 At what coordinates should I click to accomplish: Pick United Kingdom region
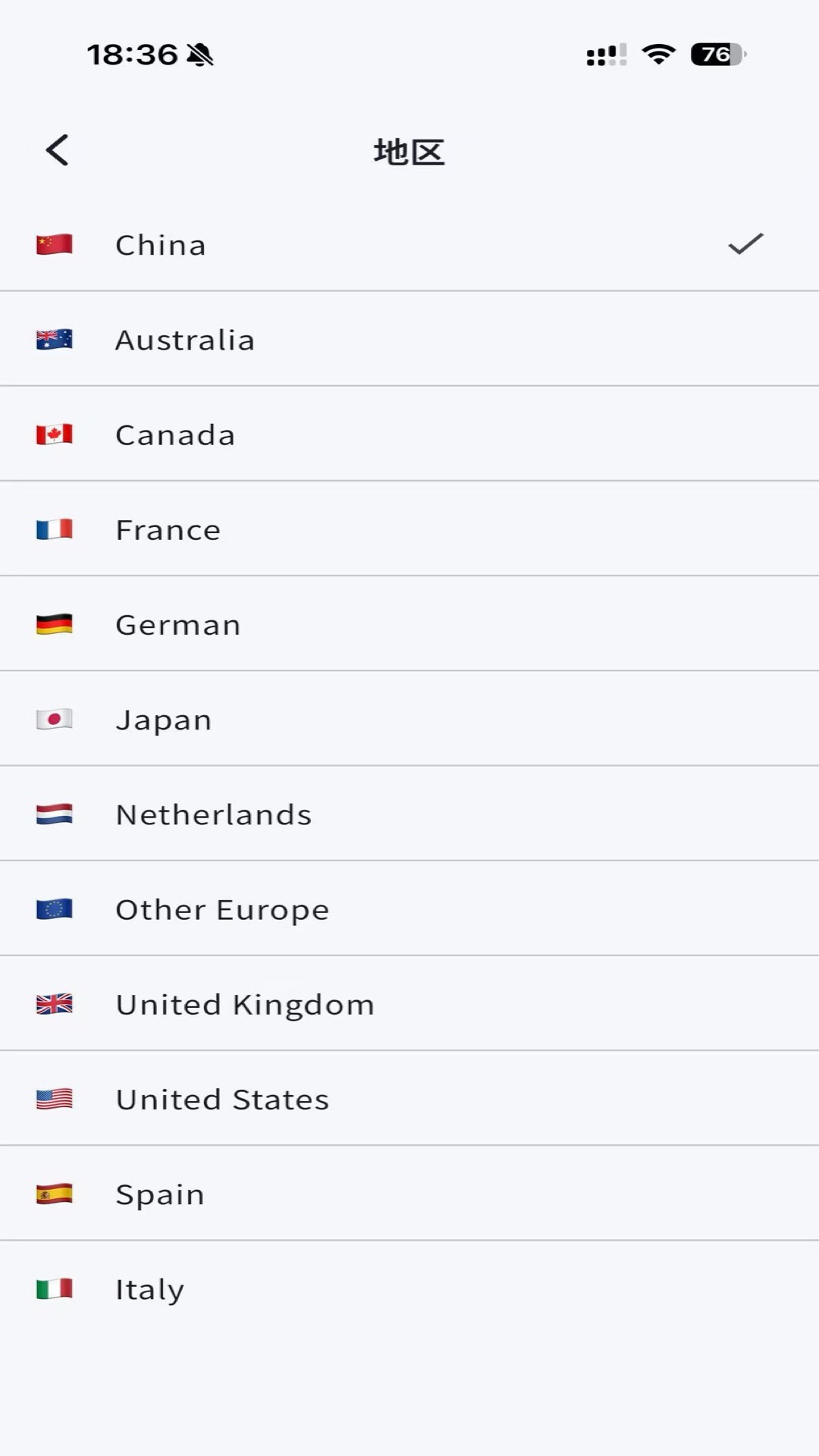click(409, 1003)
